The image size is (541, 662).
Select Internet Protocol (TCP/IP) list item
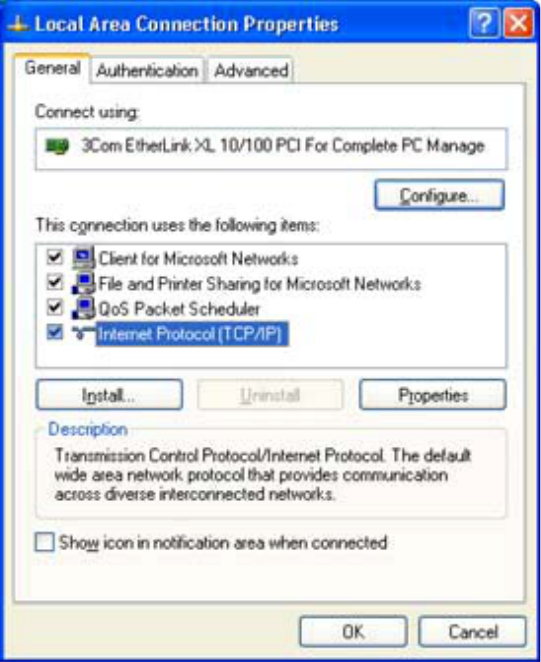pos(192,334)
